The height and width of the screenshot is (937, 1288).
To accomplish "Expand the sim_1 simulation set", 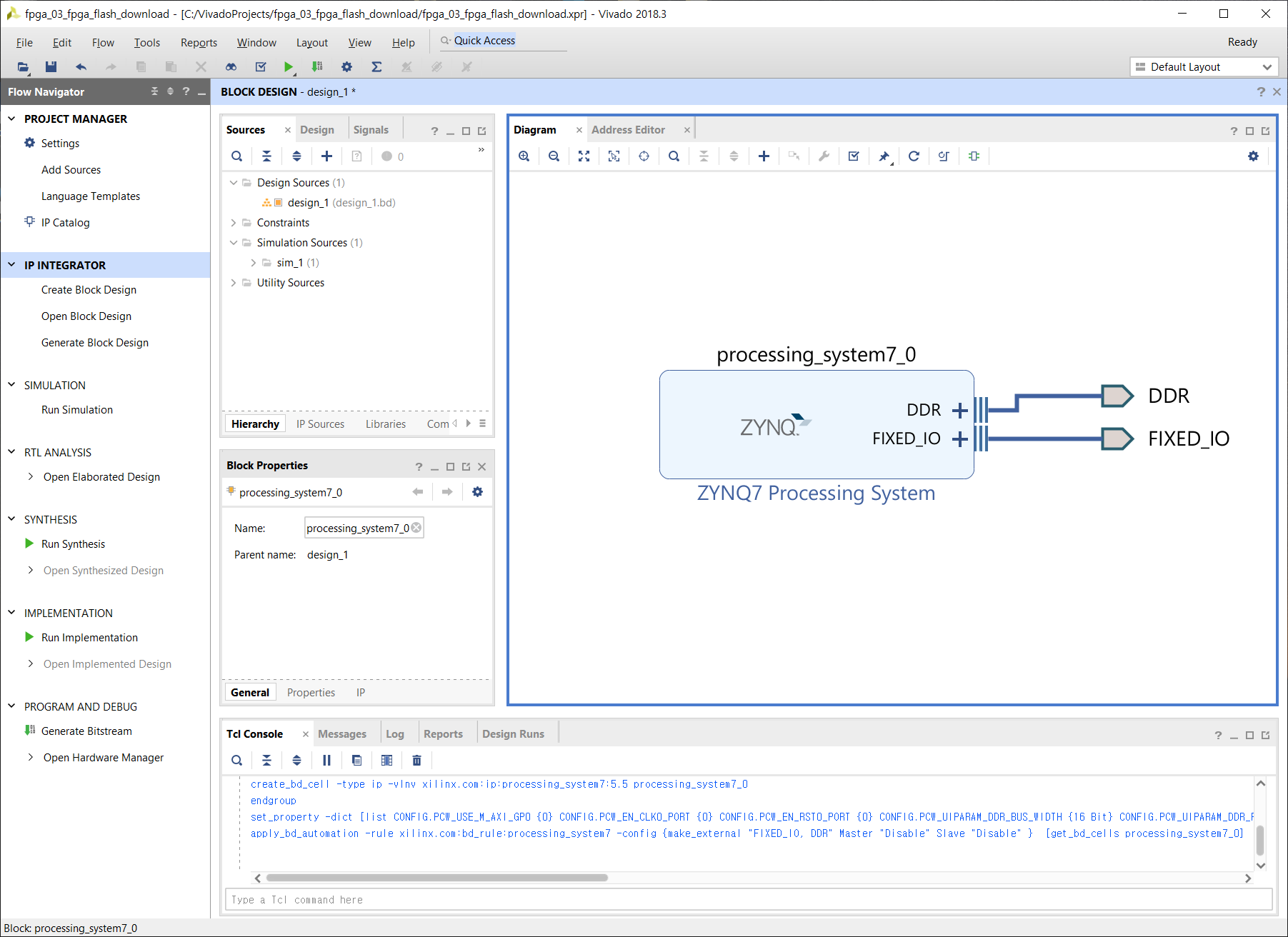I will coord(253,263).
